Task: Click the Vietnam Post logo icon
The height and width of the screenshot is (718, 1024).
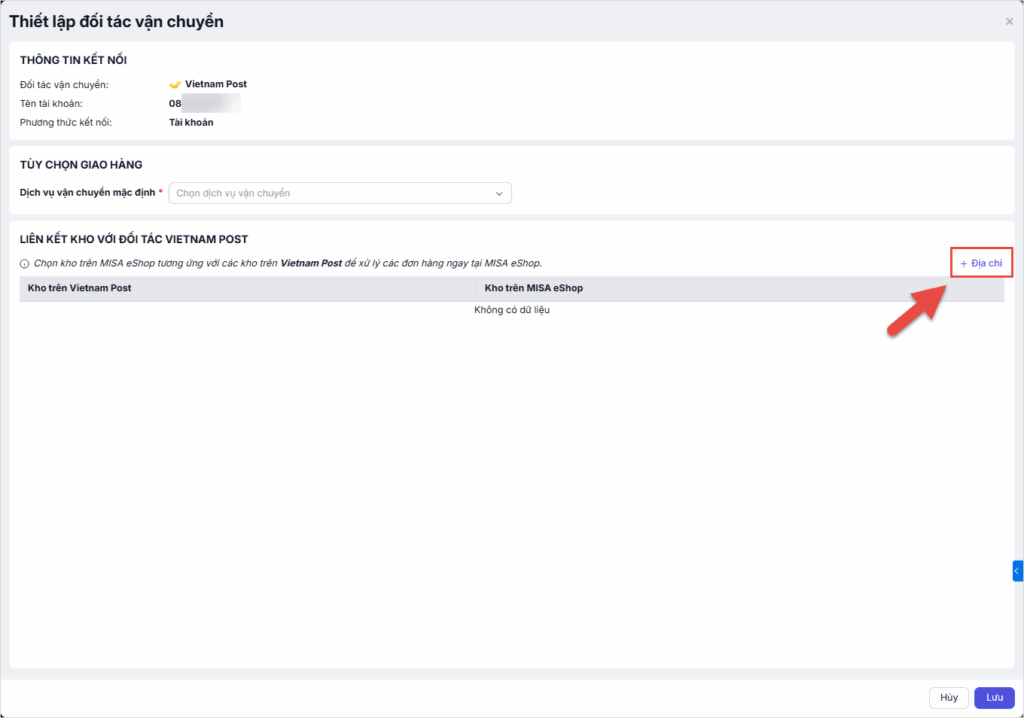Action: click(x=175, y=85)
